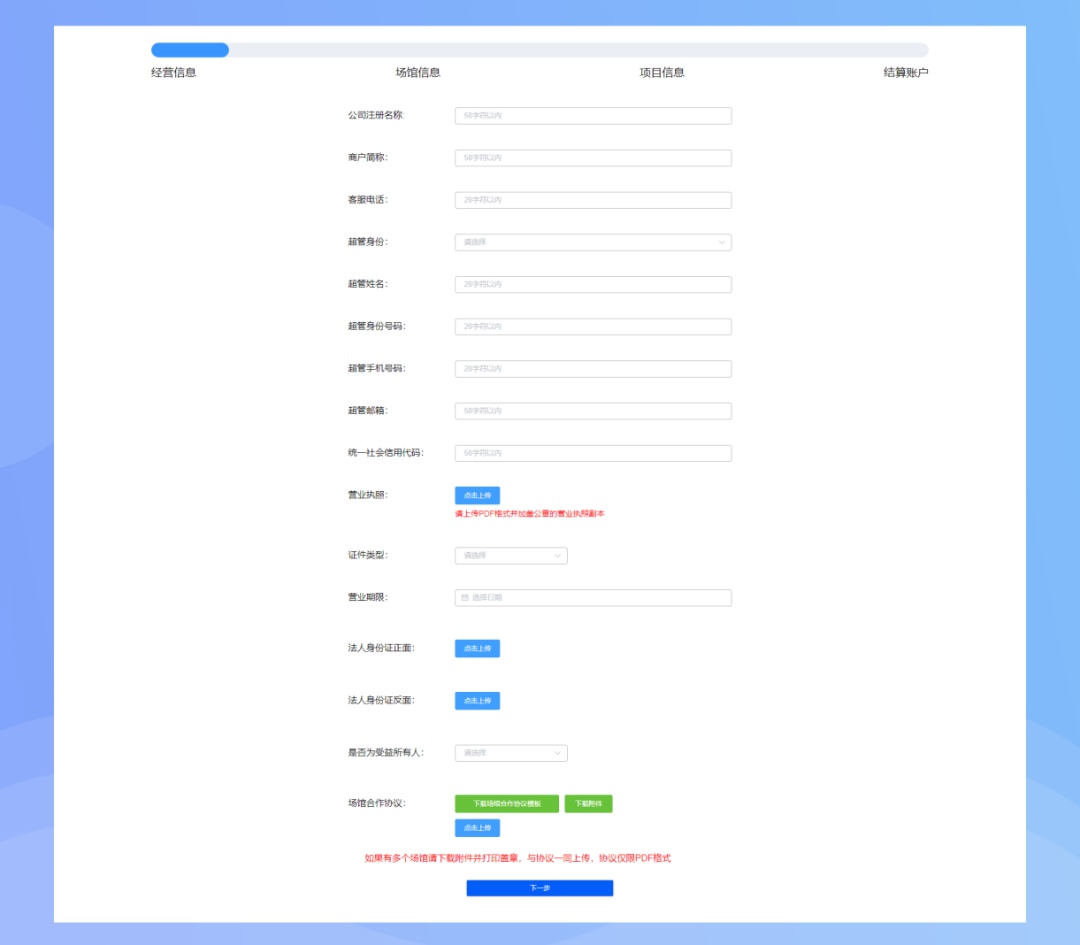Click 点击上传 under 场馆合作协议
This screenshot has width=1080, height=945.
pos(477,828)
